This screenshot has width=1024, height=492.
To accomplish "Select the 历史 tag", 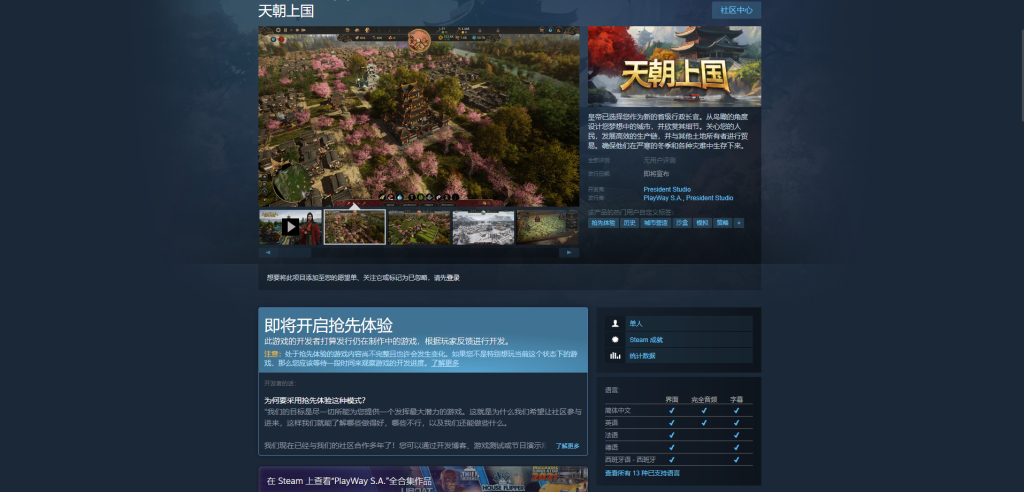I will 629,223.
